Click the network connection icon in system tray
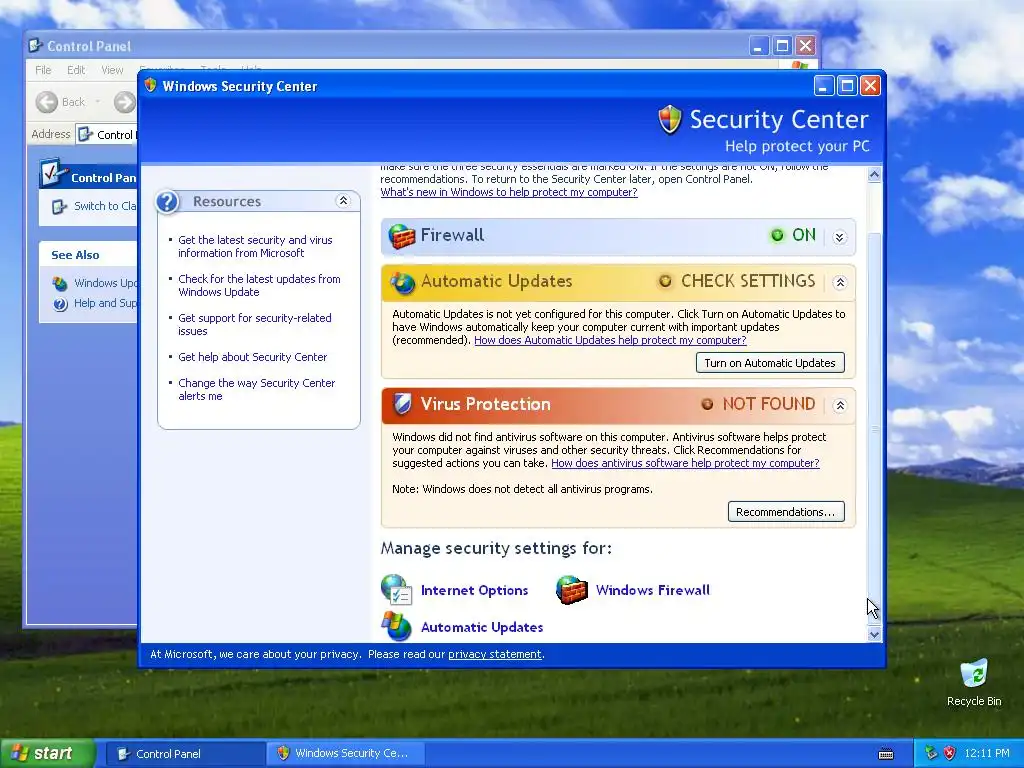The width and height of the screenshot is (1024, 768). [x=931, y=753]
